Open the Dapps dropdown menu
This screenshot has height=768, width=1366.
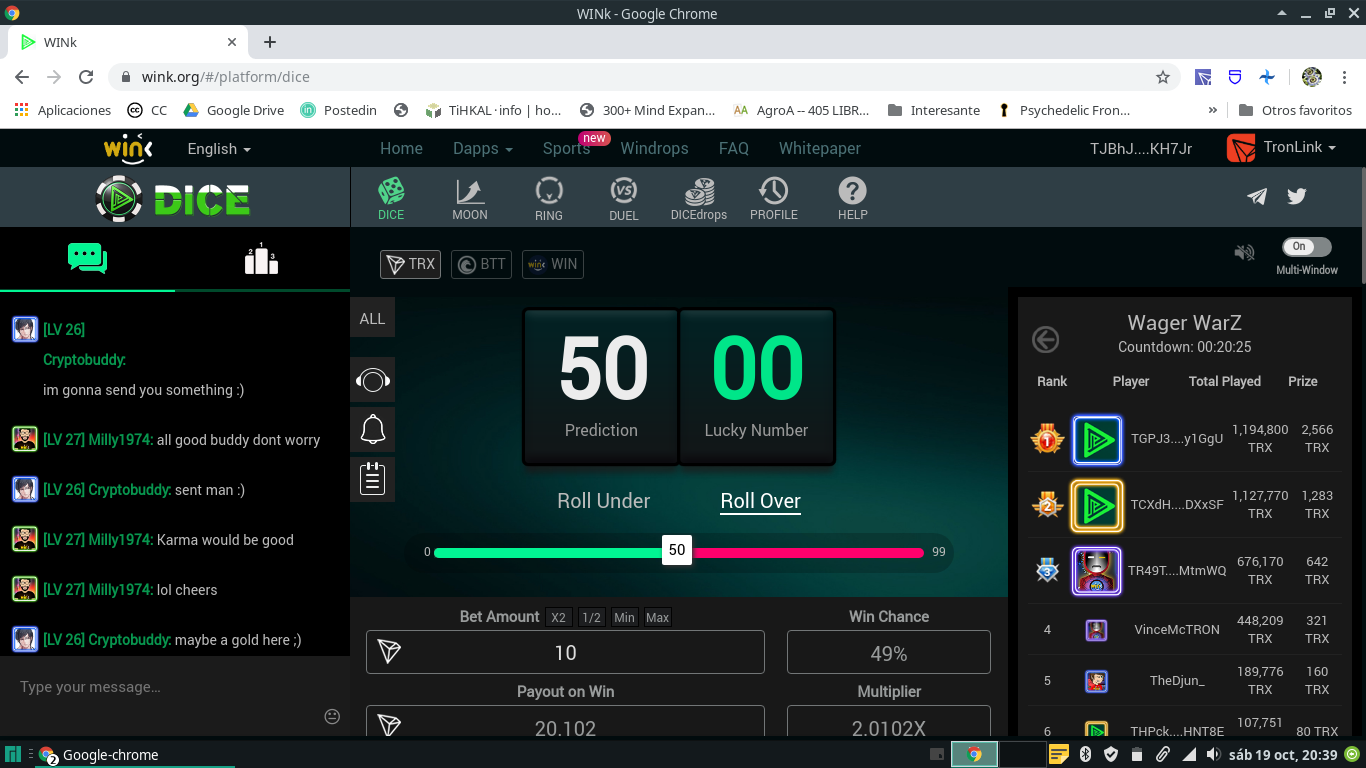tap(483, 148)
